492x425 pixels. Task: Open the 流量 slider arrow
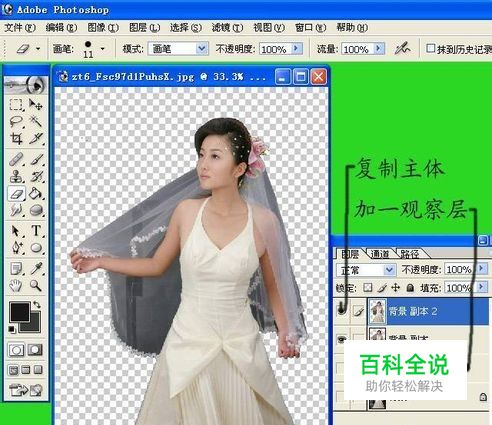tap(379, 49)
